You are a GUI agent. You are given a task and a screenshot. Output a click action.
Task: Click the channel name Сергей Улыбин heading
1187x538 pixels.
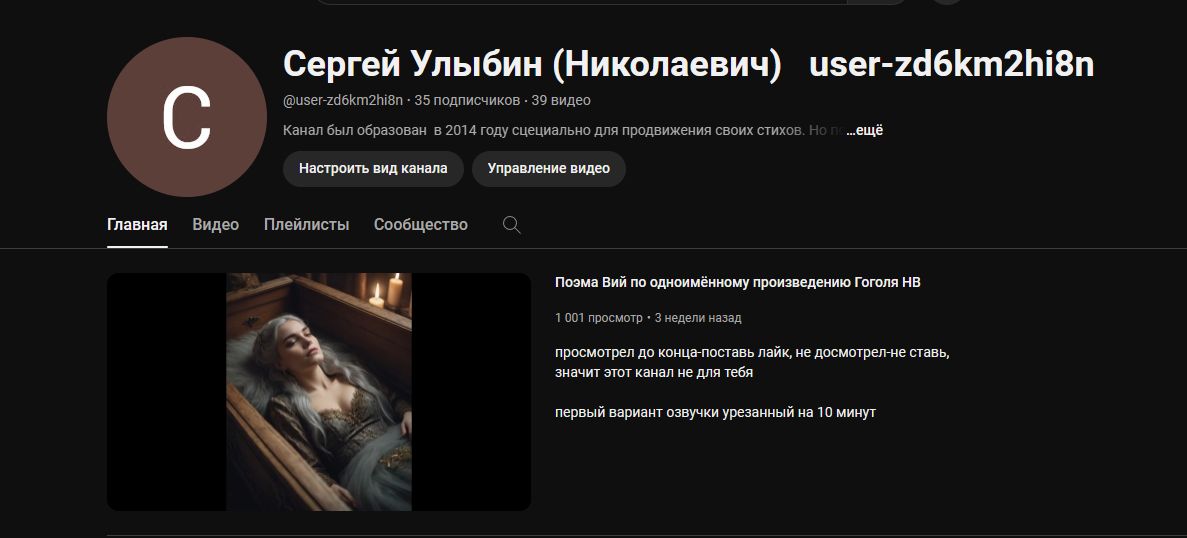coord(688,64)
